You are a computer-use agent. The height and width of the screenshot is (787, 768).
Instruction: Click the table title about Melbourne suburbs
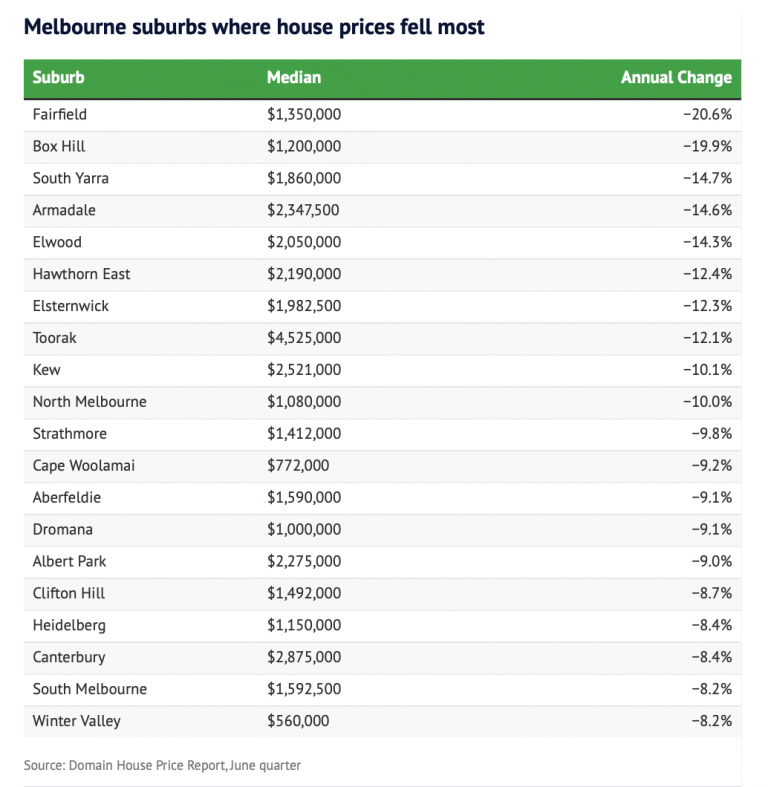tap(254, 27)
